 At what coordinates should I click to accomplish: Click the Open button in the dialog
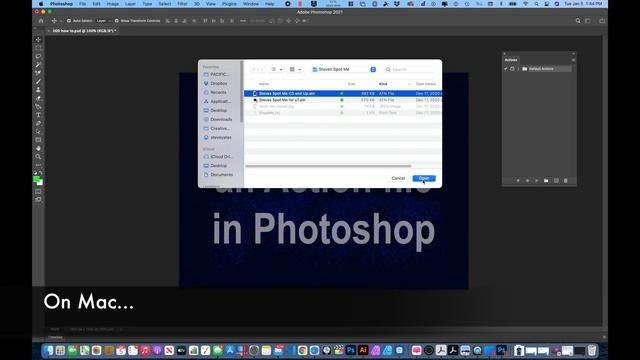click(x=424, y=178)
